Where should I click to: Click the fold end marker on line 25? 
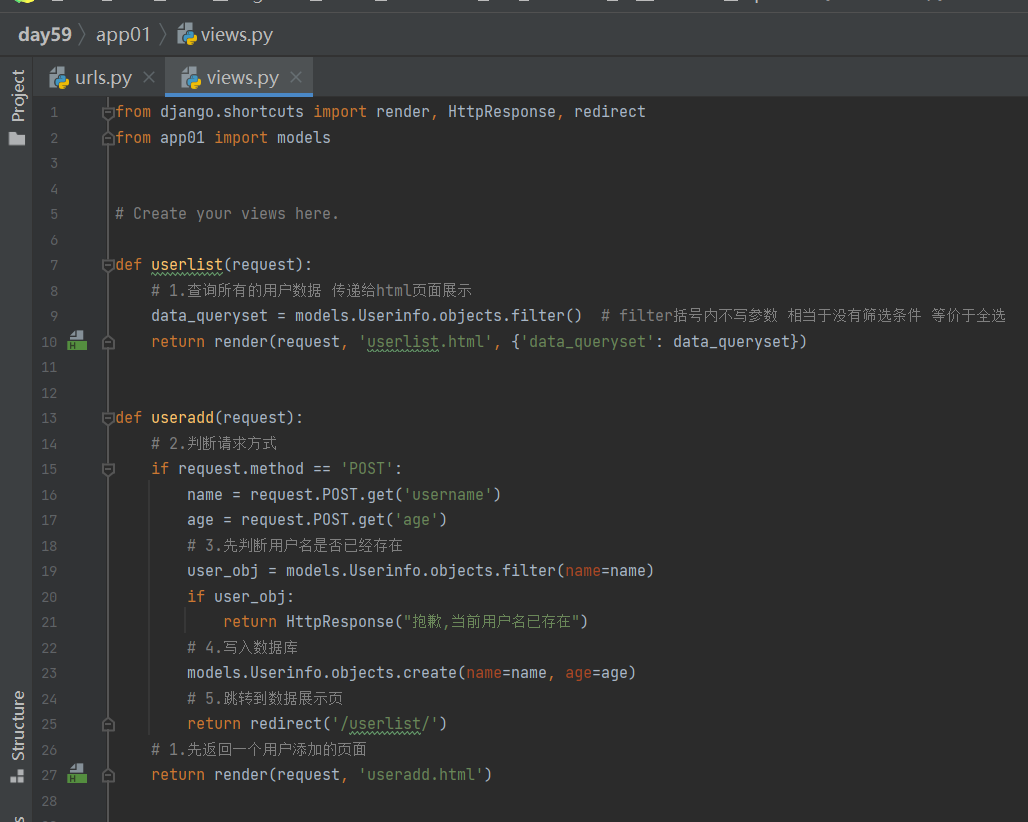(108, 724)
